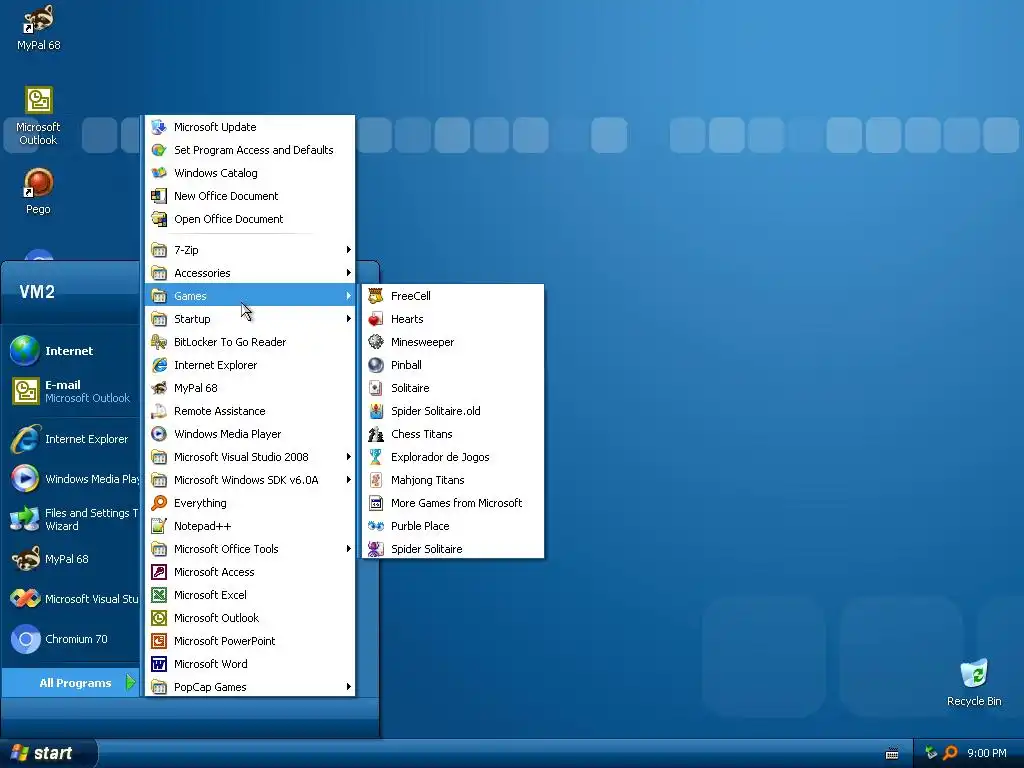This screenshot has width=1024, height=768.
Task: Open Notepad++ icon
Action: point(159,526)
